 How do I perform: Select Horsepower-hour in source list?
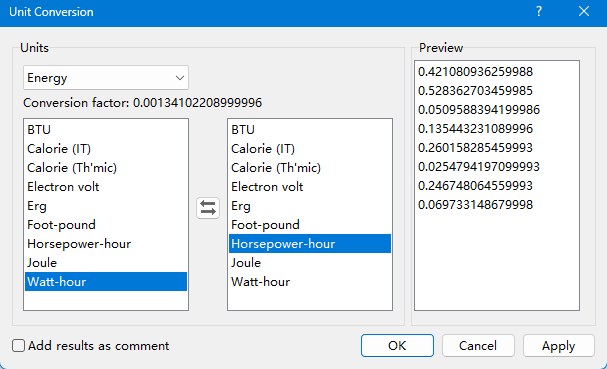106,244
